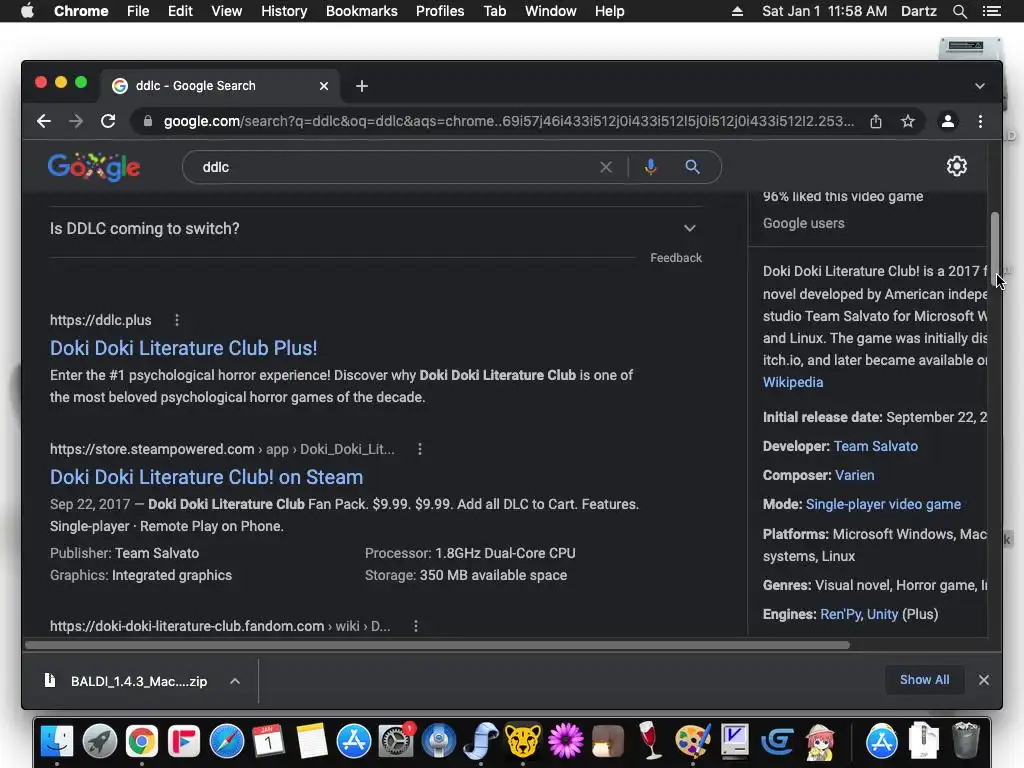Open Launchpad rocket in the dock
1024x768 pixels.
[100, 741]
